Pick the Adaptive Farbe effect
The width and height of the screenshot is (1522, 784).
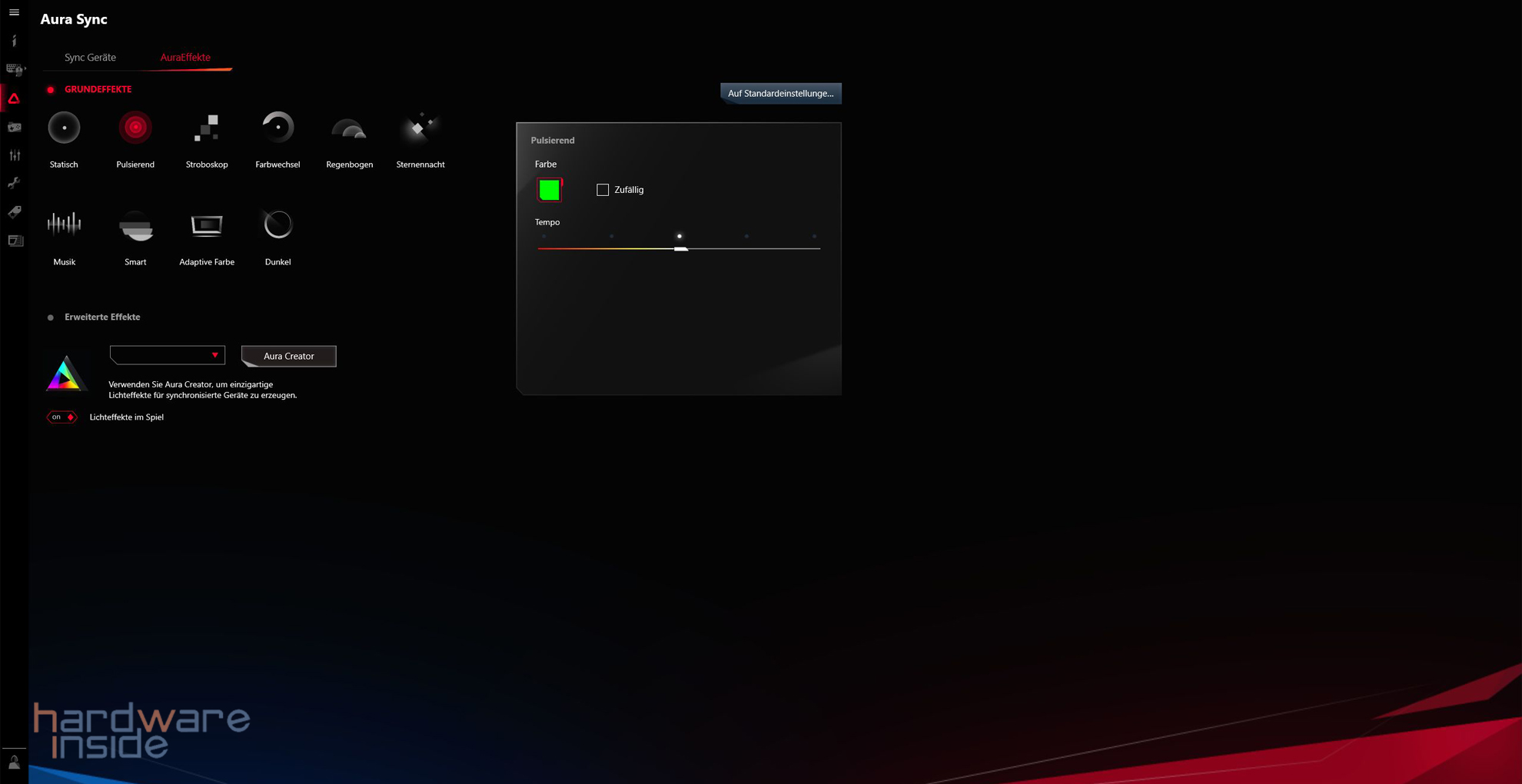[x=206, y=226]
